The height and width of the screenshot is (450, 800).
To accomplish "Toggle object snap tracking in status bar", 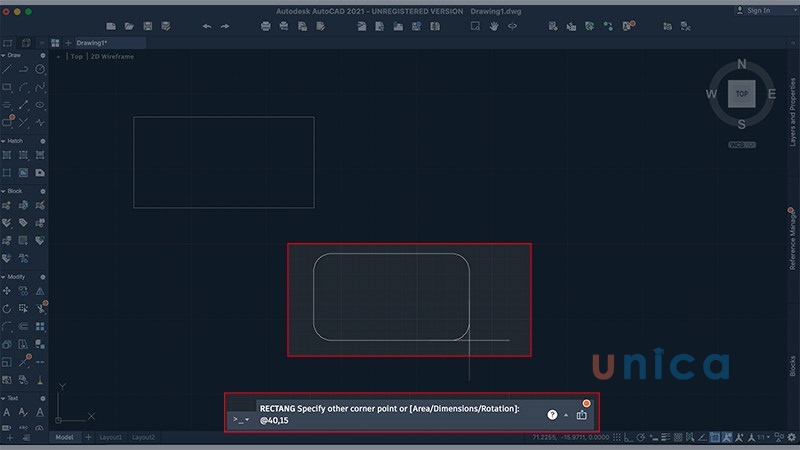I will (x=703, y=437).
